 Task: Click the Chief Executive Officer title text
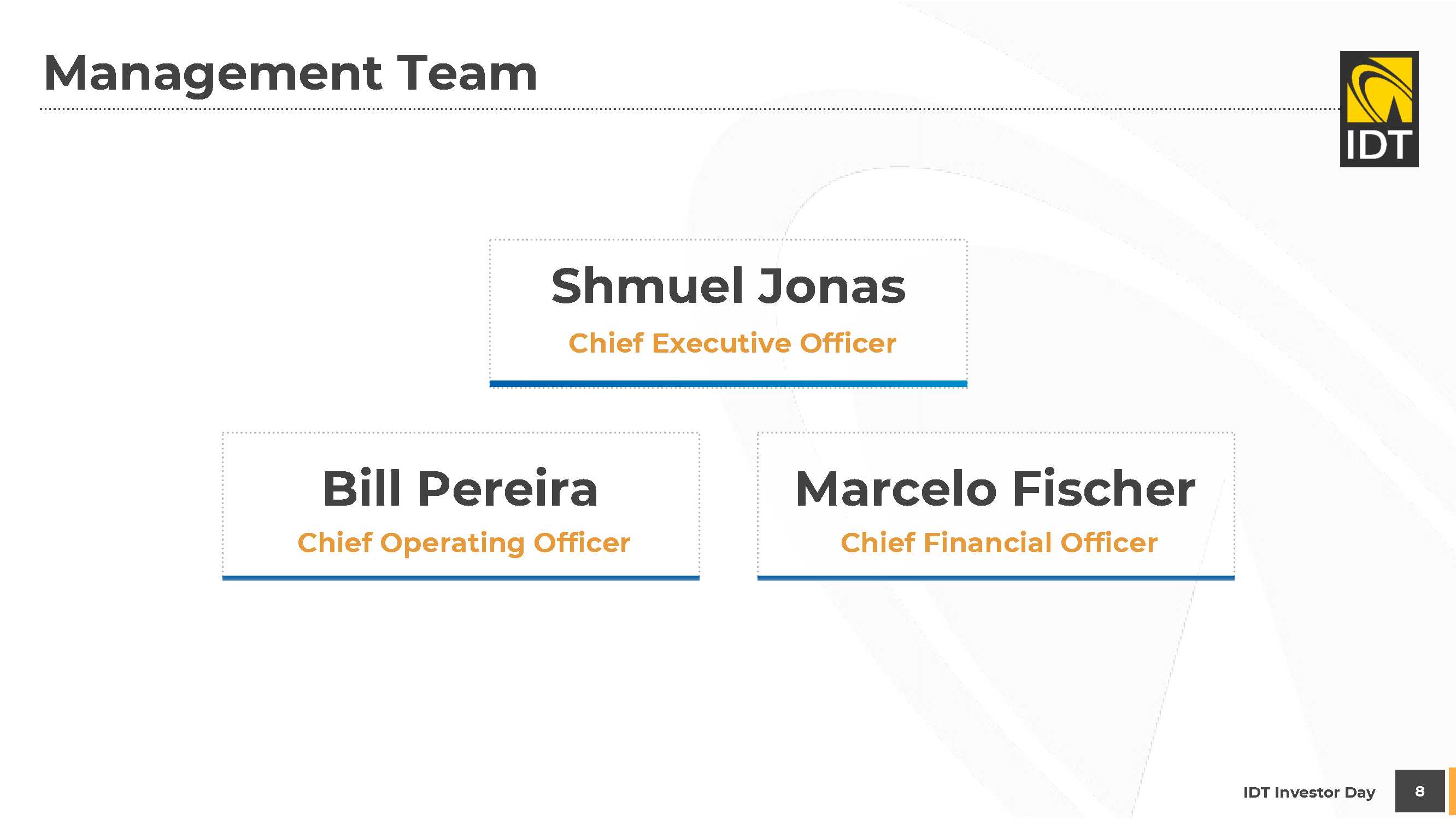click(x=732, y=343)
